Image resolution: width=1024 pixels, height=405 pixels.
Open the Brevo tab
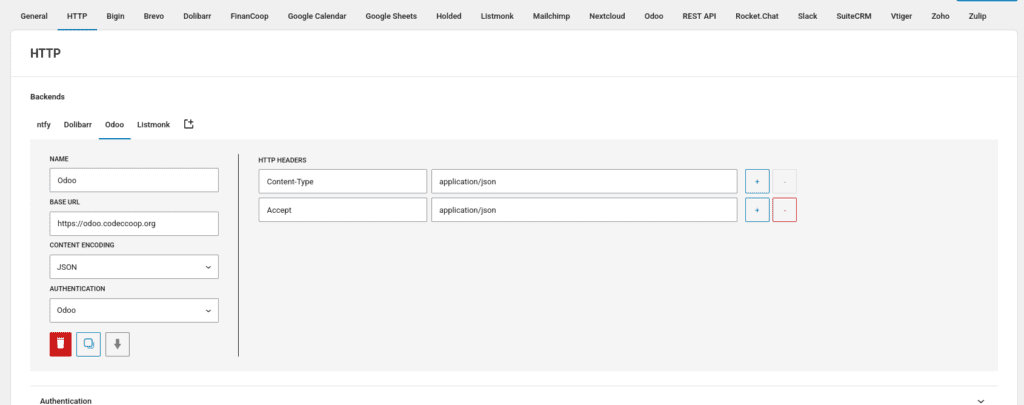(154, 16)
